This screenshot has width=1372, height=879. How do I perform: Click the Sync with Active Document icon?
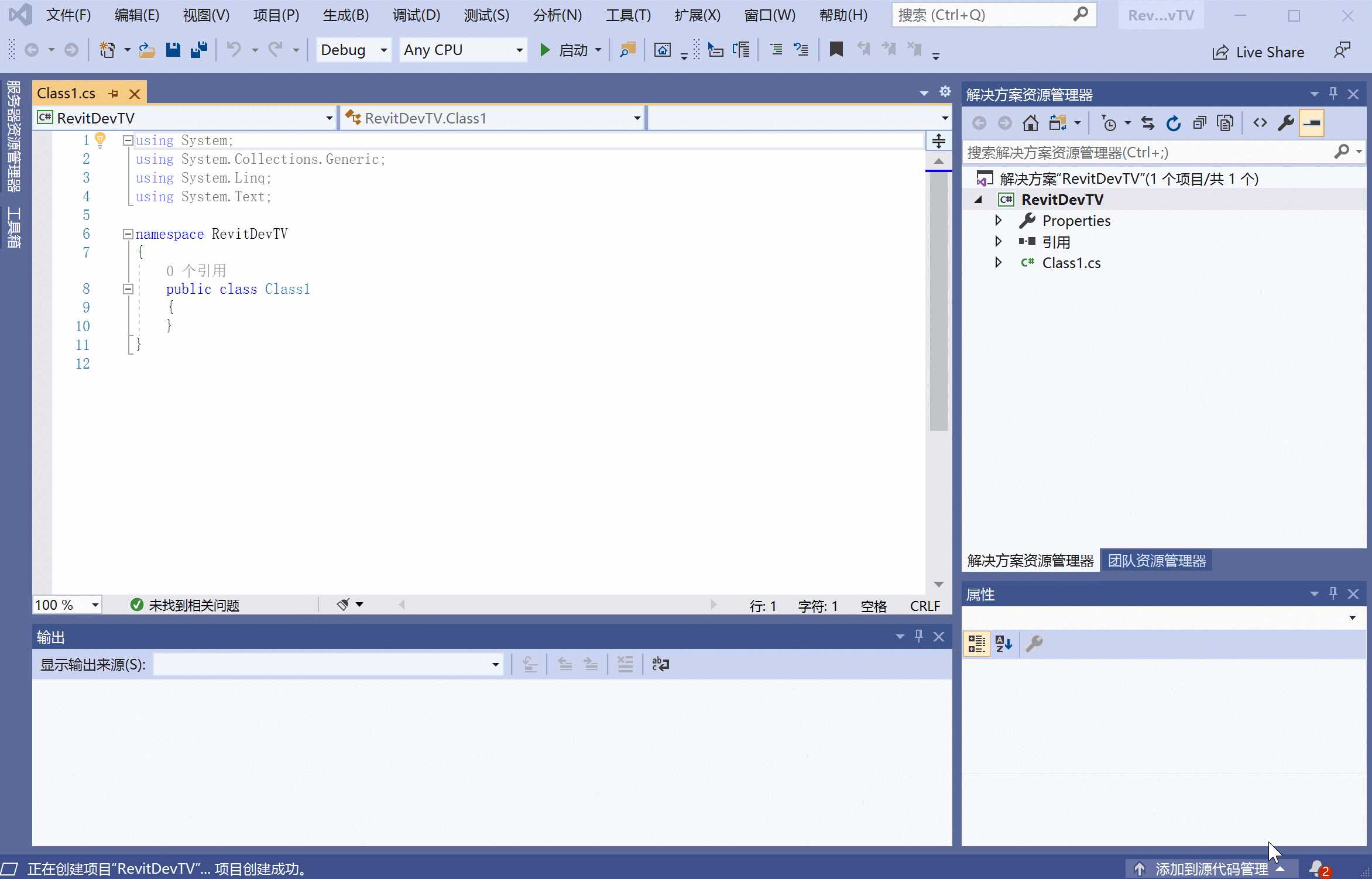(1147, 123)
